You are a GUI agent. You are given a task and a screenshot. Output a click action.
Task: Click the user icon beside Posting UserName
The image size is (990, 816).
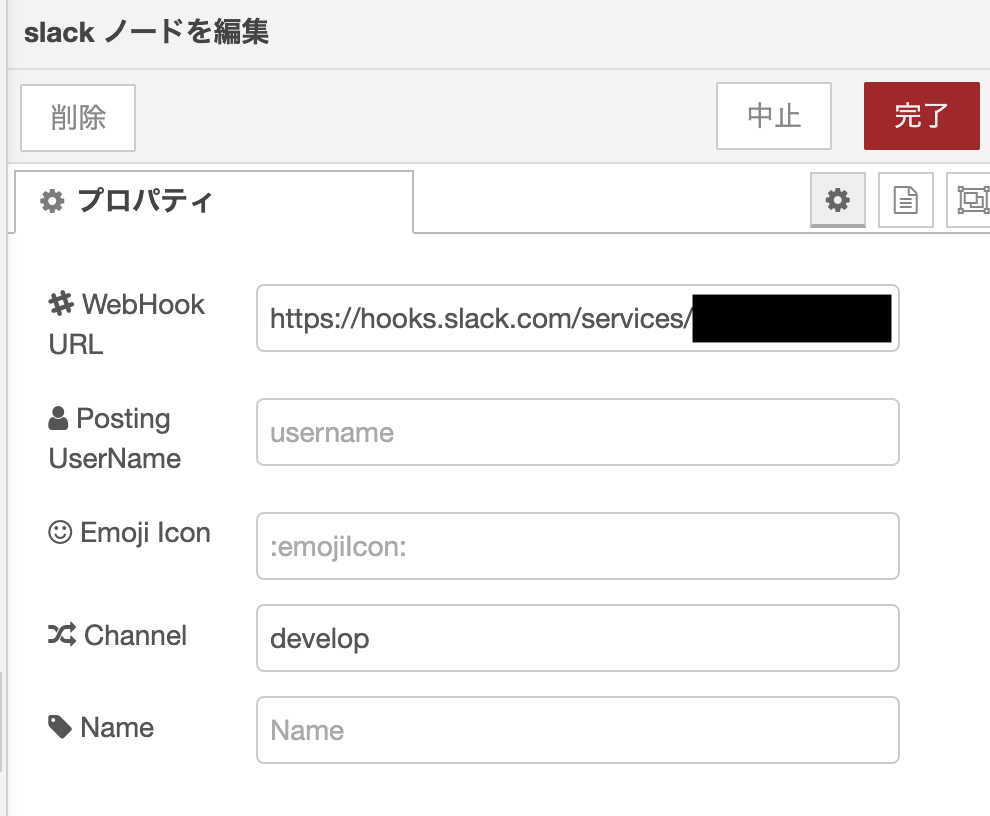pos(58,418)
